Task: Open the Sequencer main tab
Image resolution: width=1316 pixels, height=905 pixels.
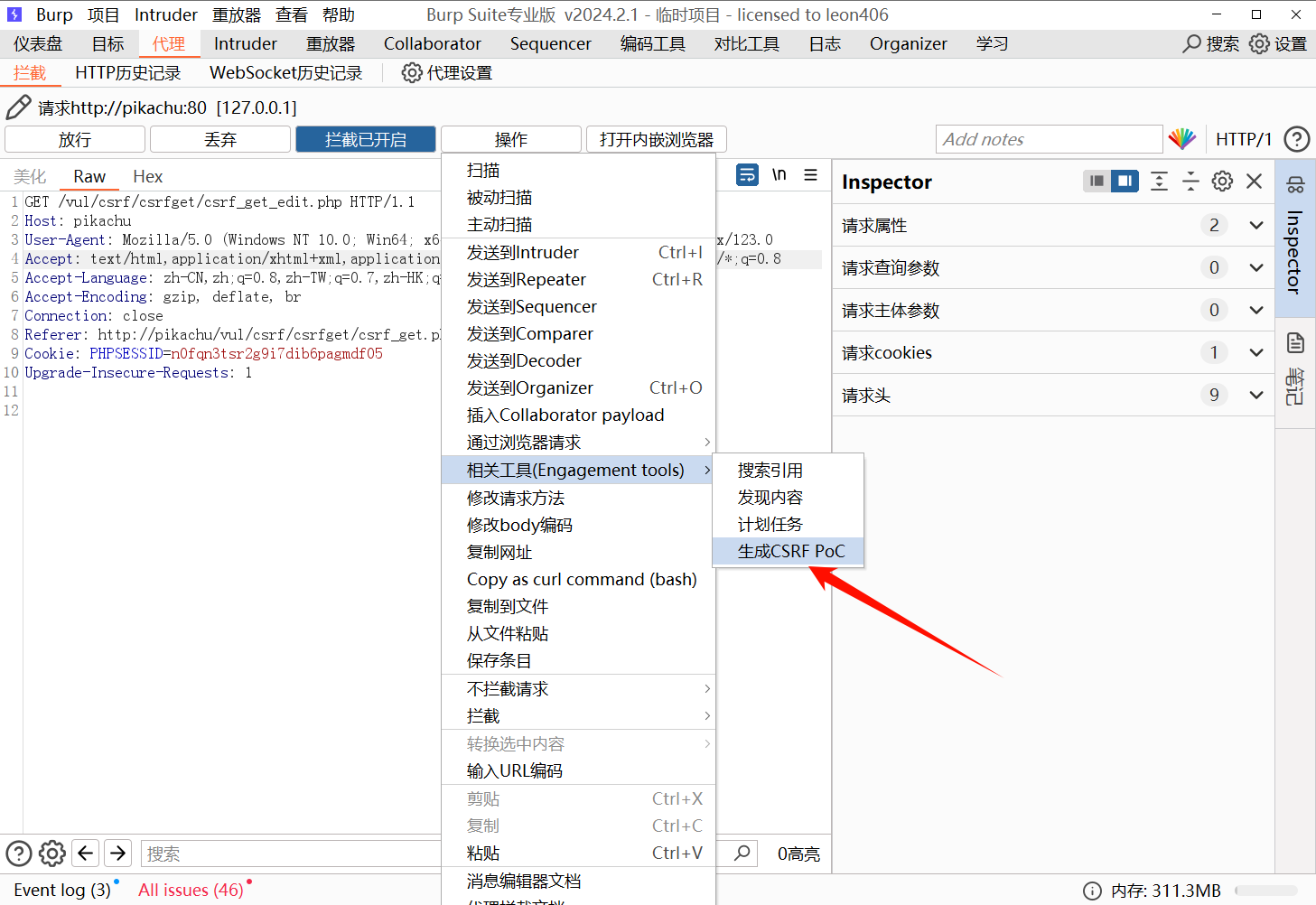Action: click(x=551, y=43)
